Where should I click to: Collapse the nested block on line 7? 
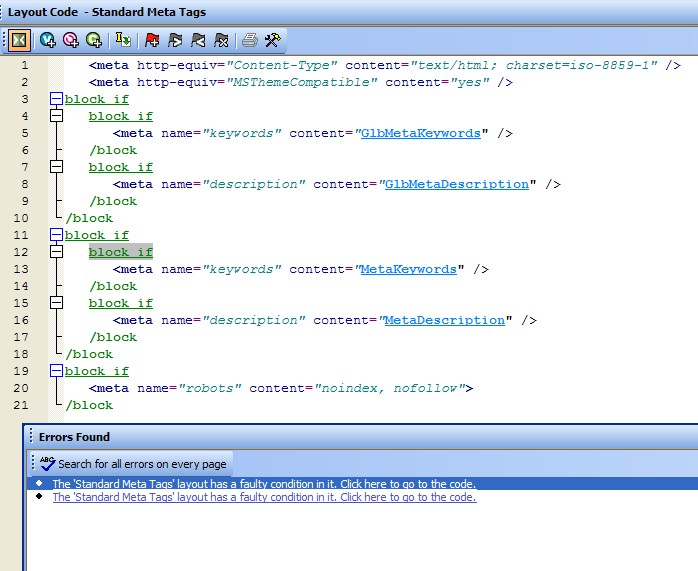click(x=56, y=167)
